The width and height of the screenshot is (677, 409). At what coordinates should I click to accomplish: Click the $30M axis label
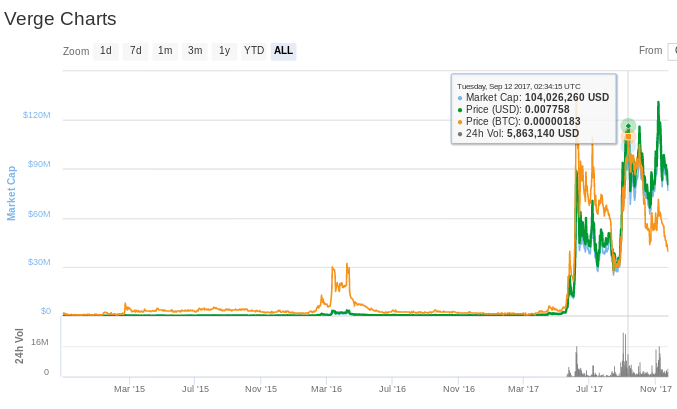[x=39, y=262]
